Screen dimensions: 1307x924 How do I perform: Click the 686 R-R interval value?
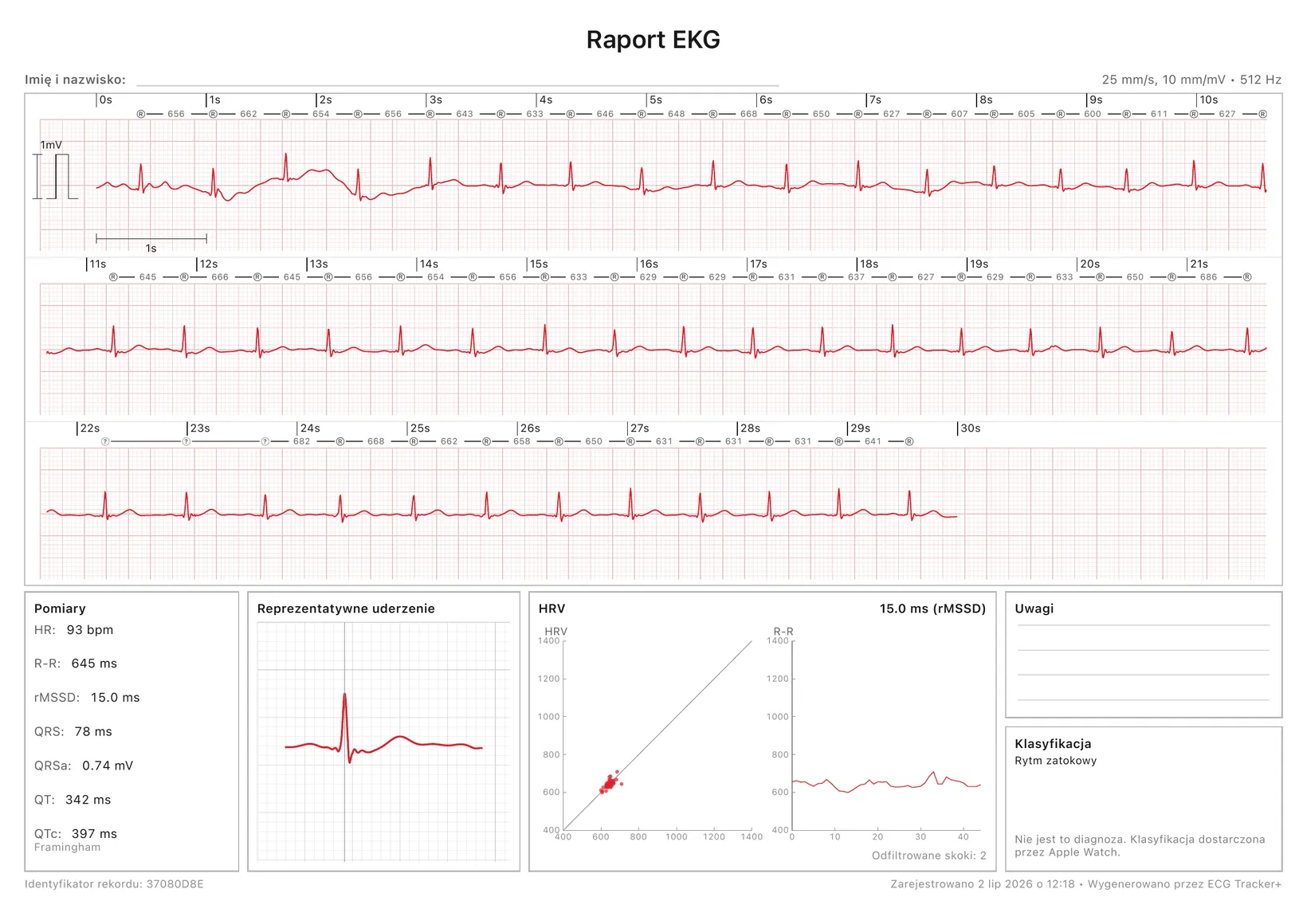[1209, 277]
